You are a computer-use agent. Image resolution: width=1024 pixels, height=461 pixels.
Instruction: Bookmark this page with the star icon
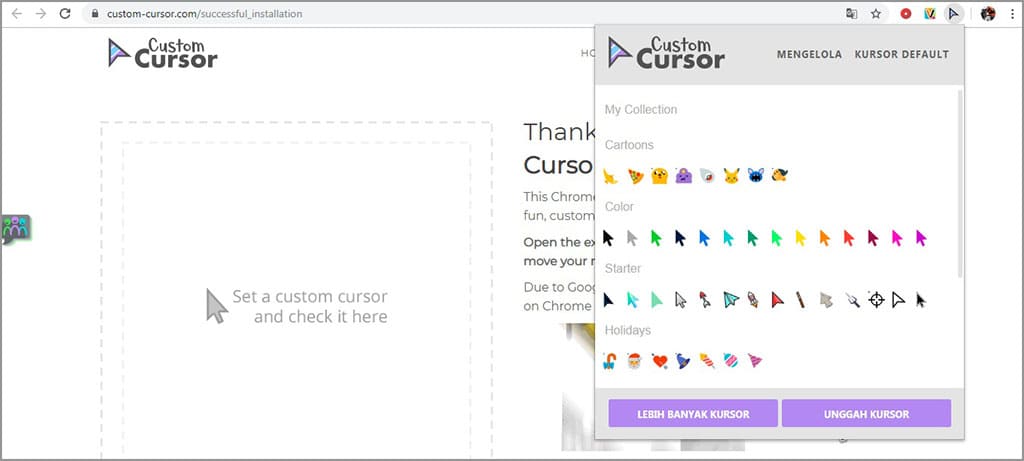coord(876,14)
